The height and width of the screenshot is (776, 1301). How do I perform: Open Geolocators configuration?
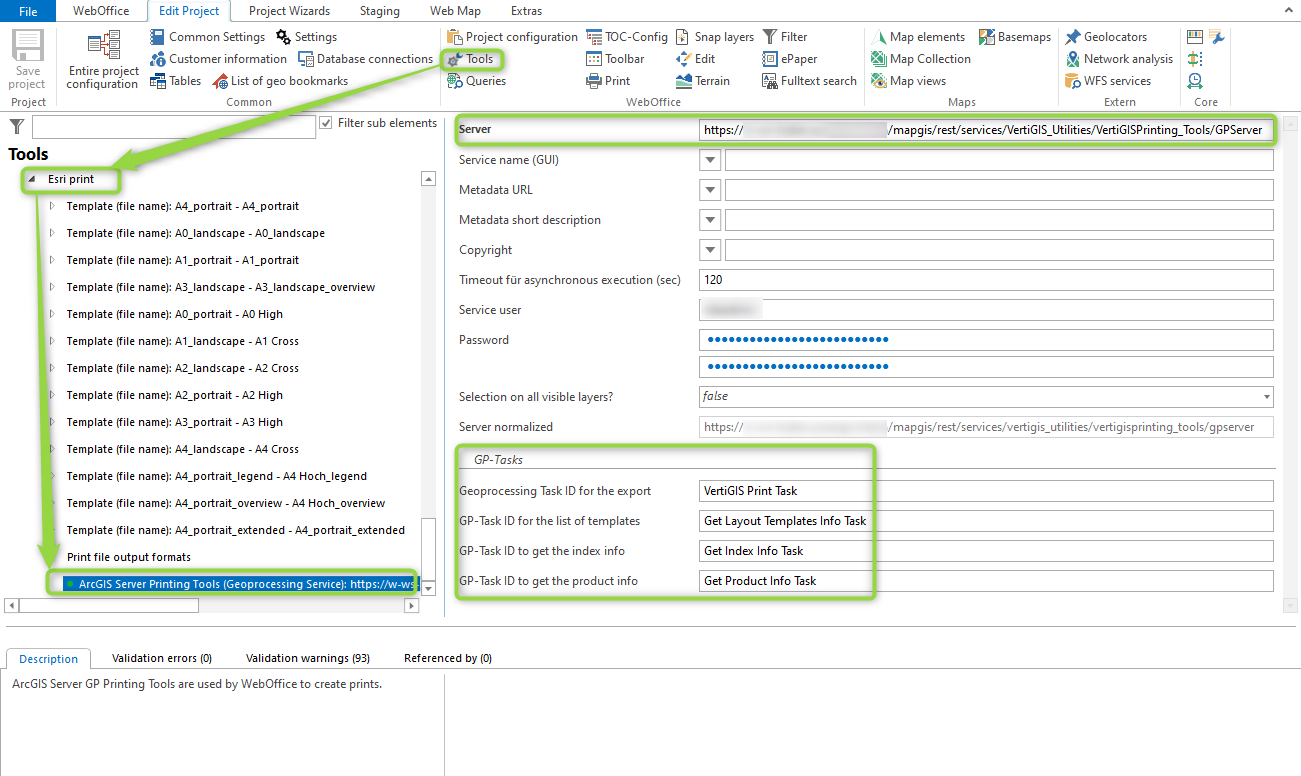coord(1073,37)
